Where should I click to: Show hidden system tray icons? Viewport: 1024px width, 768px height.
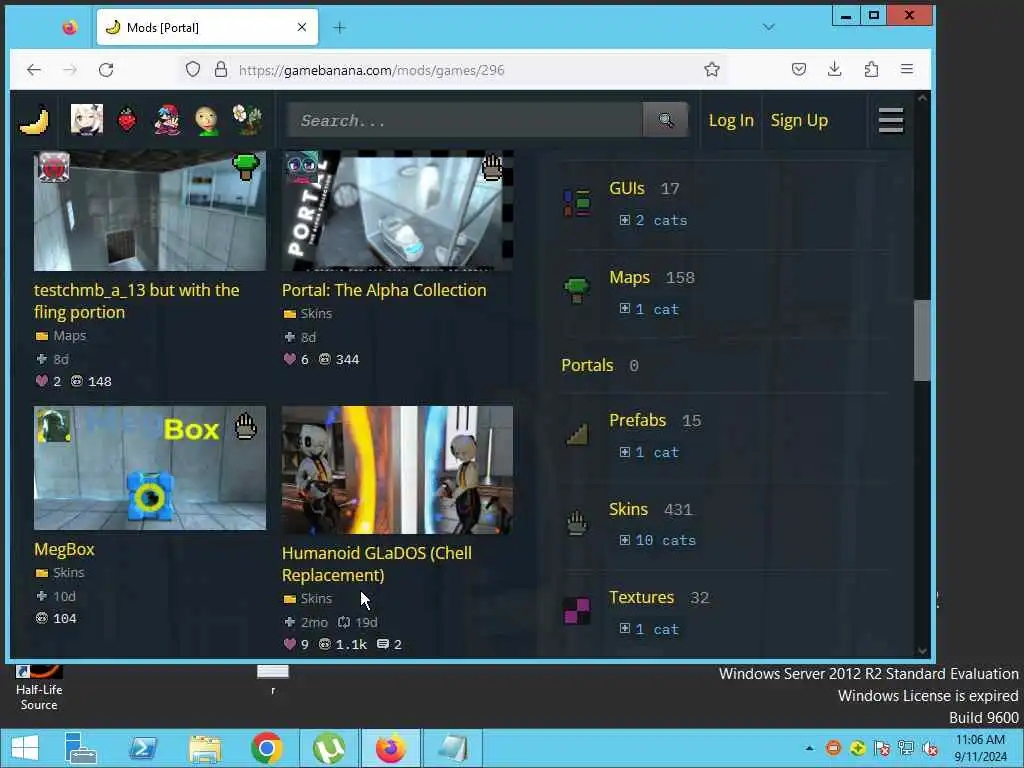pyautogui.click(x=809, y=748)
